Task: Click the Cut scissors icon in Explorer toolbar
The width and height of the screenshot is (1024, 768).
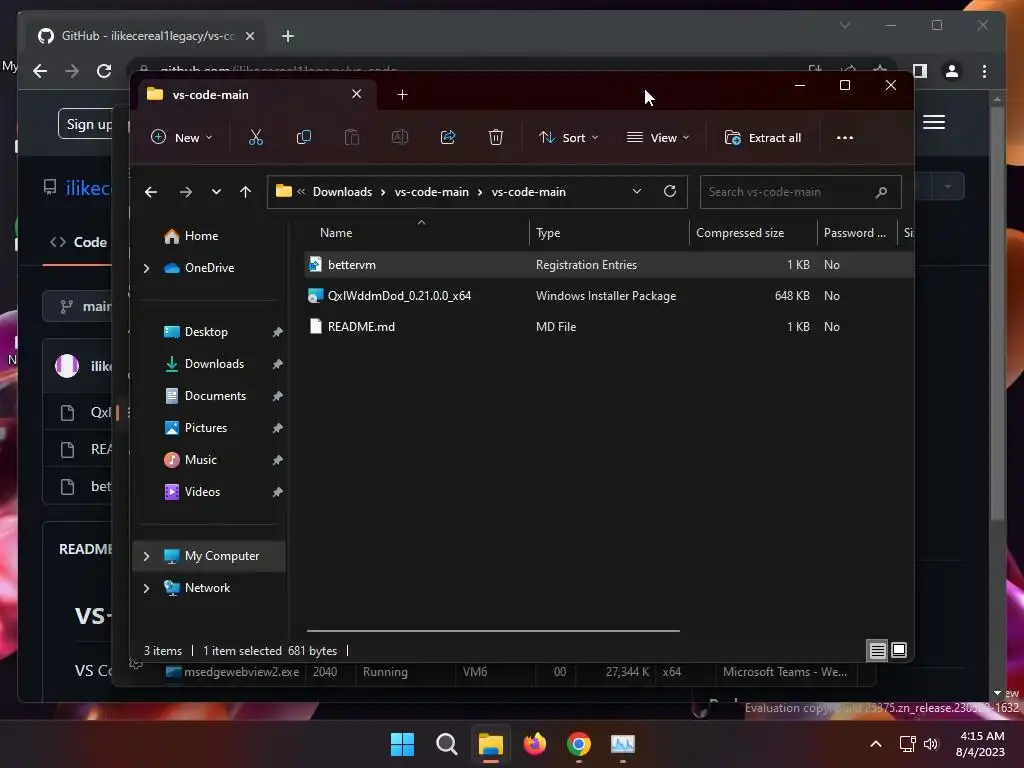Action: click(x=255, y=138)
